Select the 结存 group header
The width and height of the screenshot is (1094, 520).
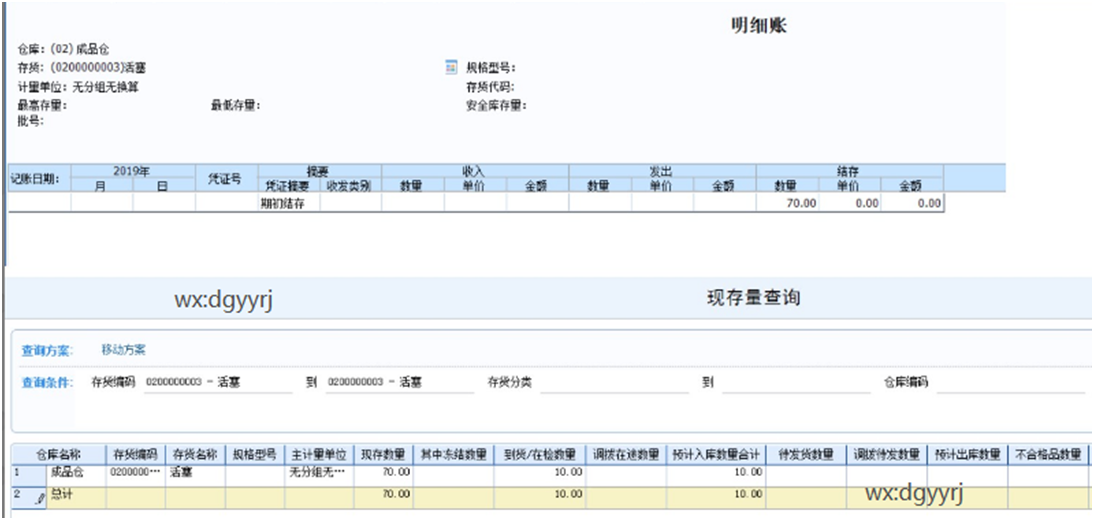850,171
